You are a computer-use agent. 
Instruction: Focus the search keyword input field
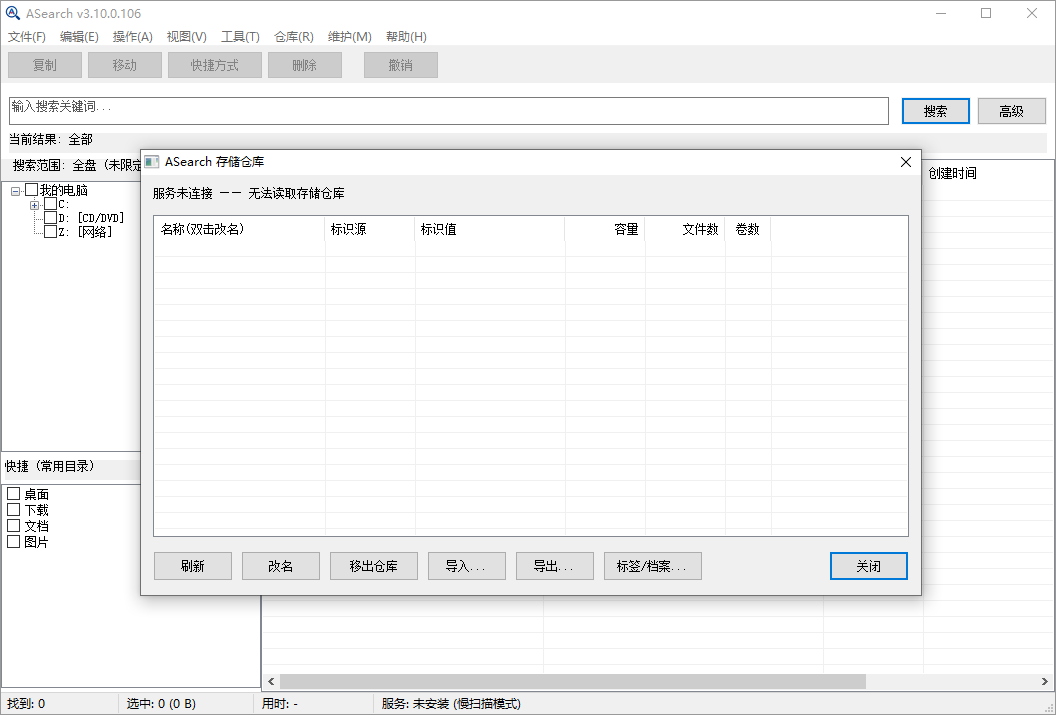click(x=449, y=111)
